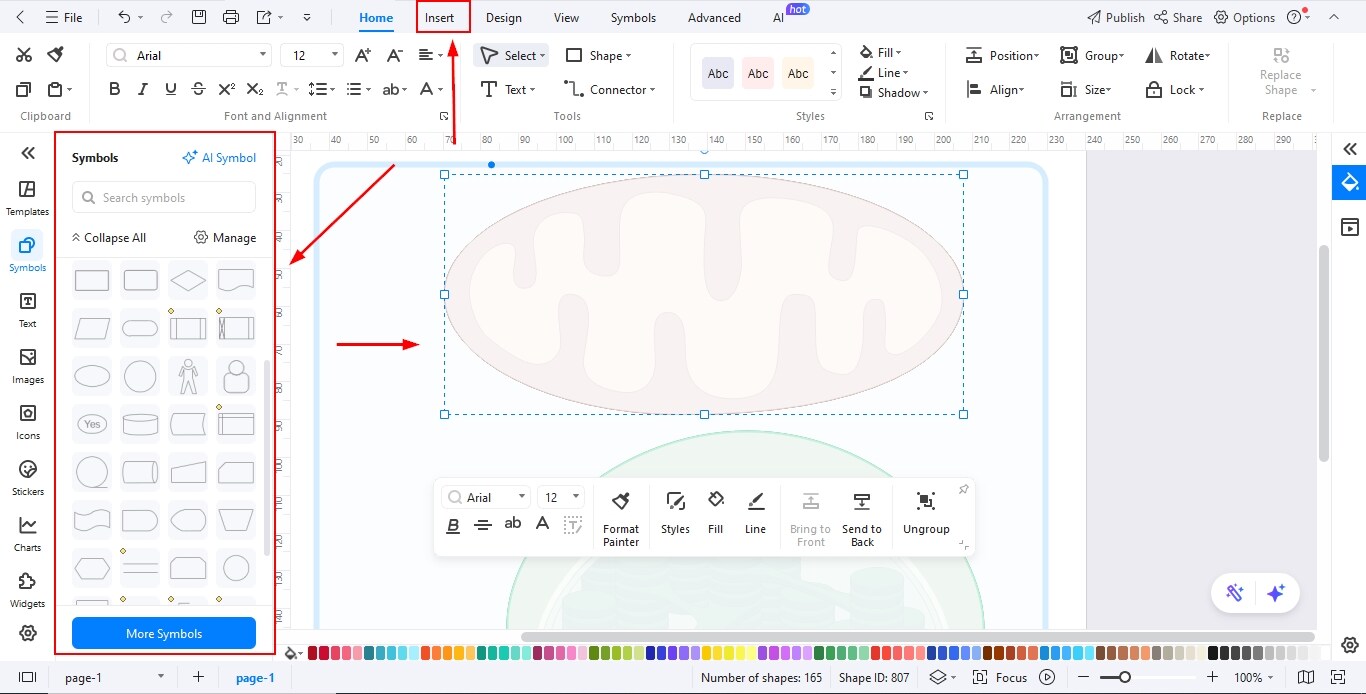Toggle underline formatting
Image resolution: width=1366 pixels, height=694 pixels.
point(170,88)
